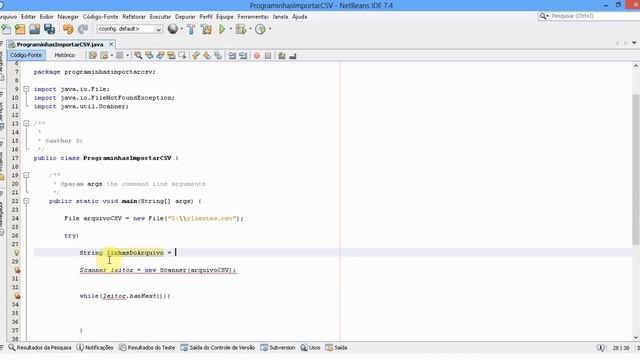Open the config. default dropdown

click(129, 29)
